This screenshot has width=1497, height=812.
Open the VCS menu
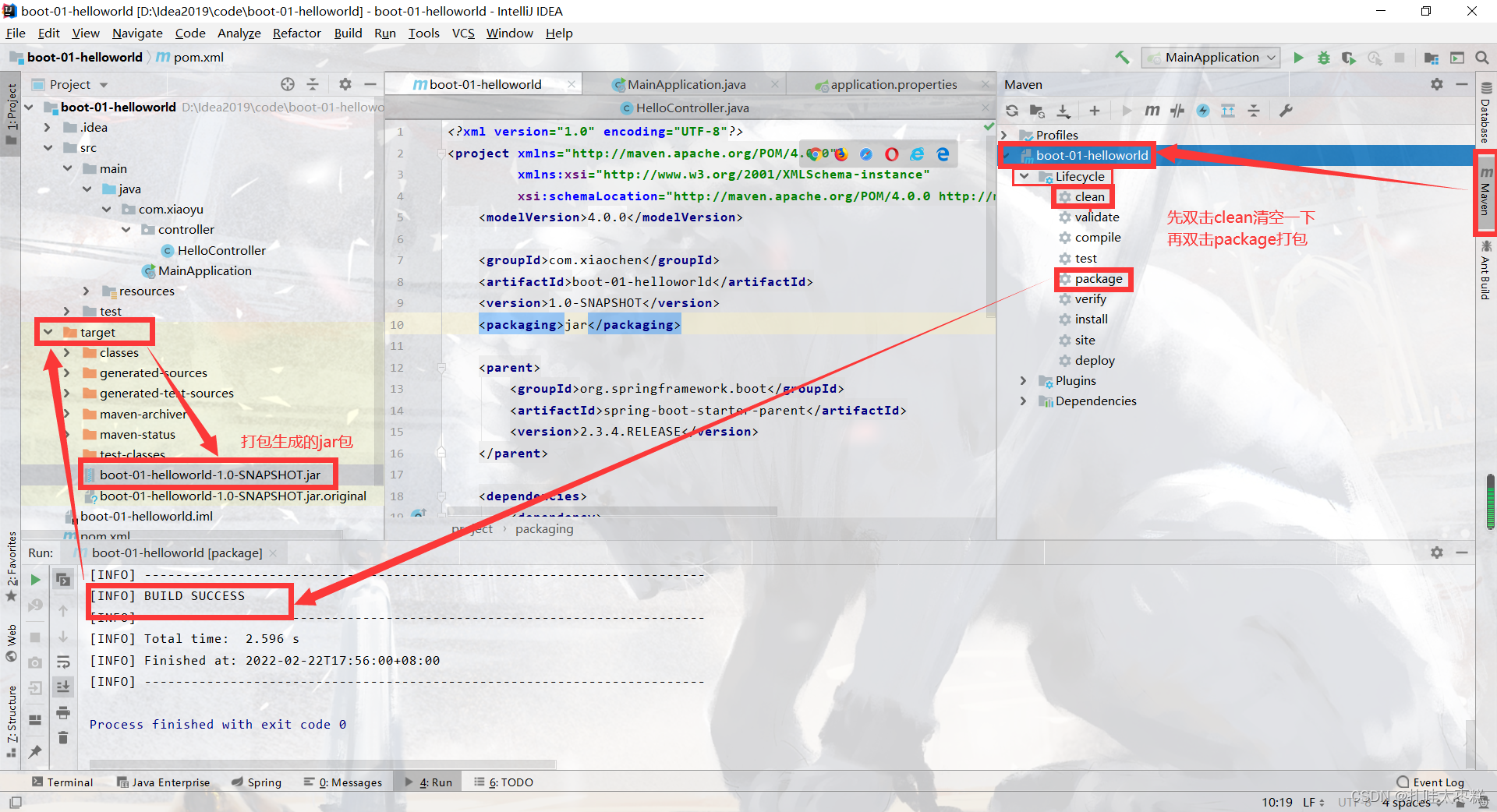[463, 33]
